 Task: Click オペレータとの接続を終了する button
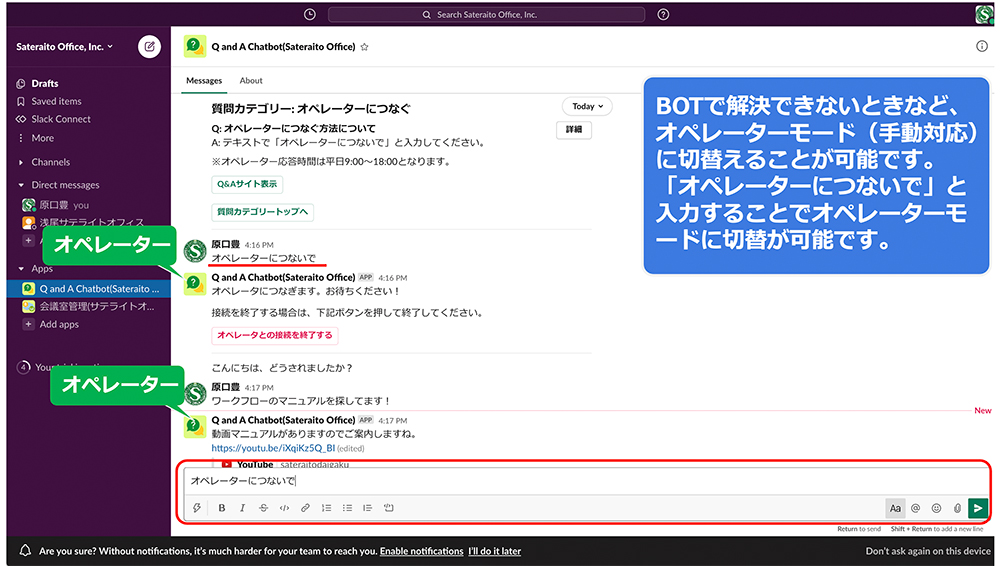tap(275, 335)
